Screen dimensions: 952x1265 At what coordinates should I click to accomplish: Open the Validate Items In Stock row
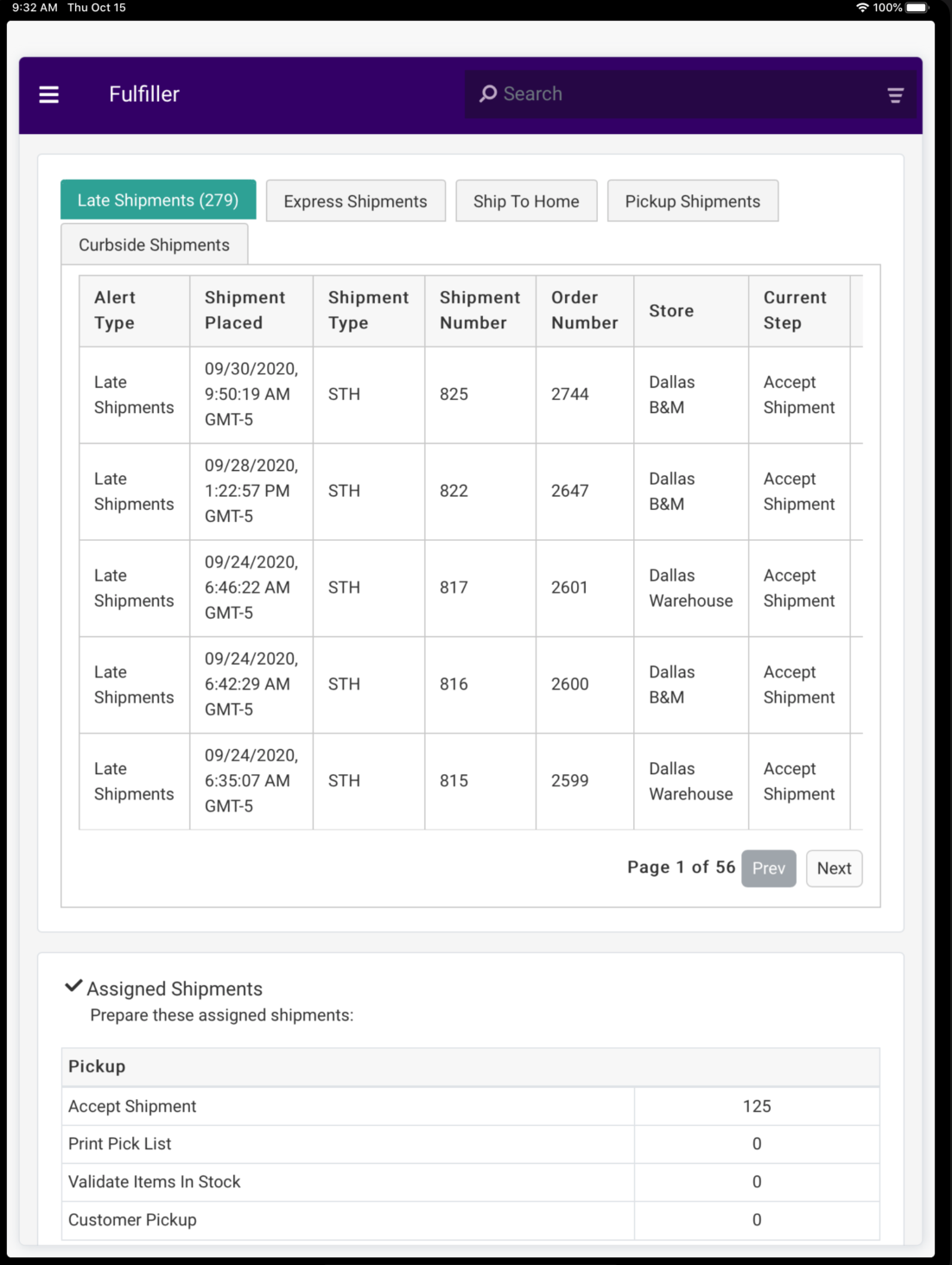tap(471, 1182)
